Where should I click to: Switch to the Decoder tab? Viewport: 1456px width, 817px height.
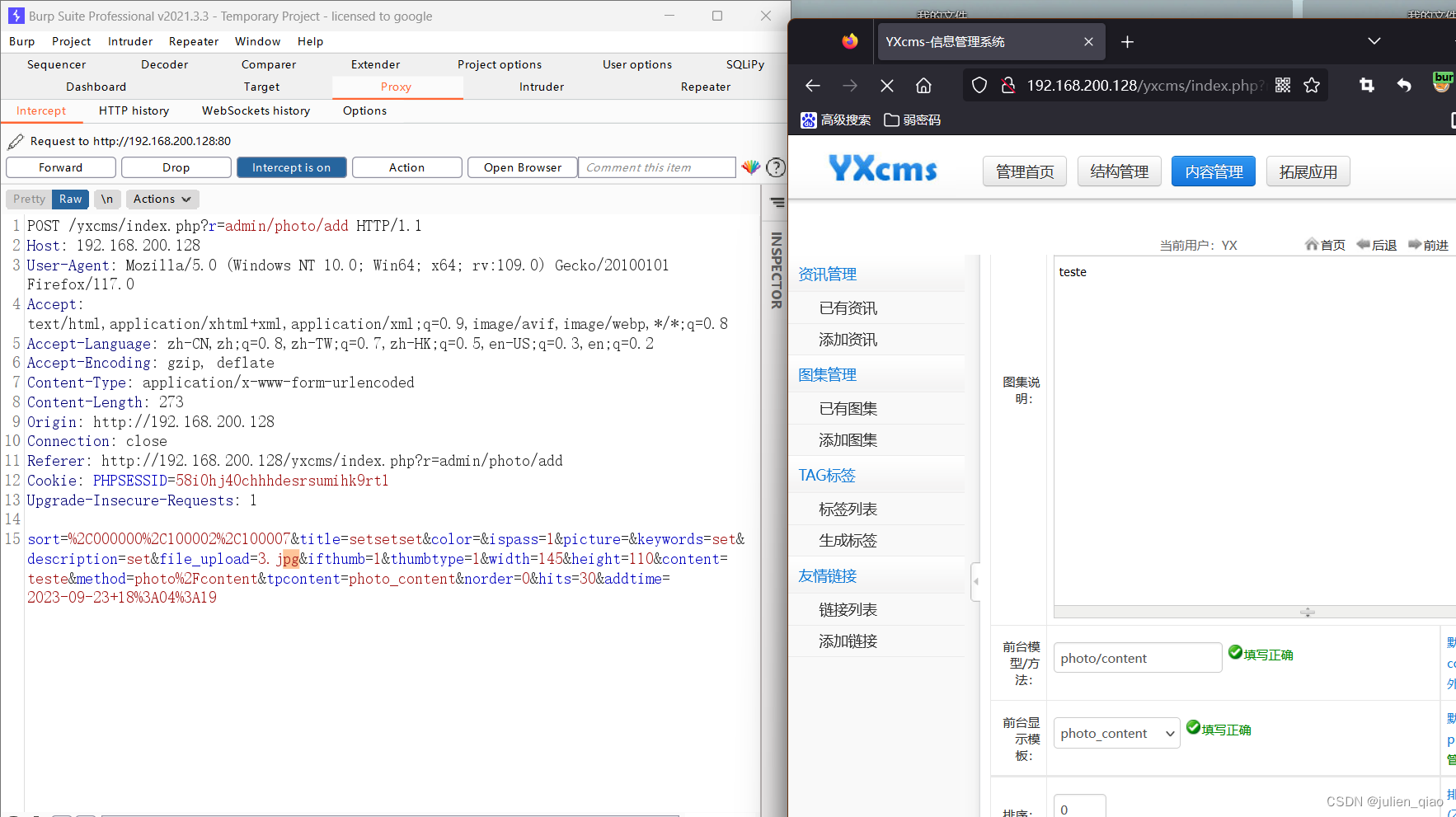click(x=165, y=64)
